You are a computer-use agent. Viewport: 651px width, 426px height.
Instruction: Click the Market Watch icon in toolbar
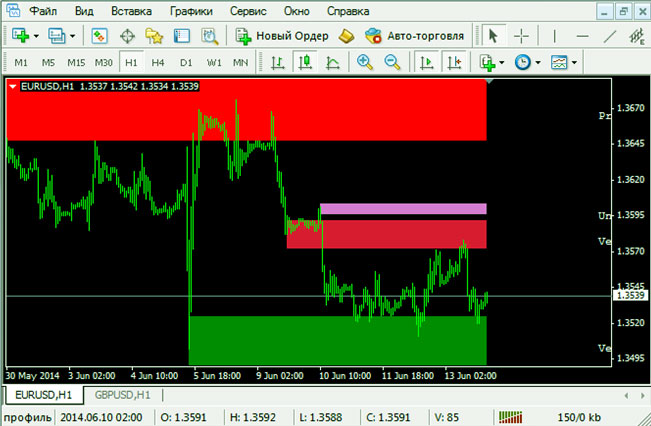[100, 36]
